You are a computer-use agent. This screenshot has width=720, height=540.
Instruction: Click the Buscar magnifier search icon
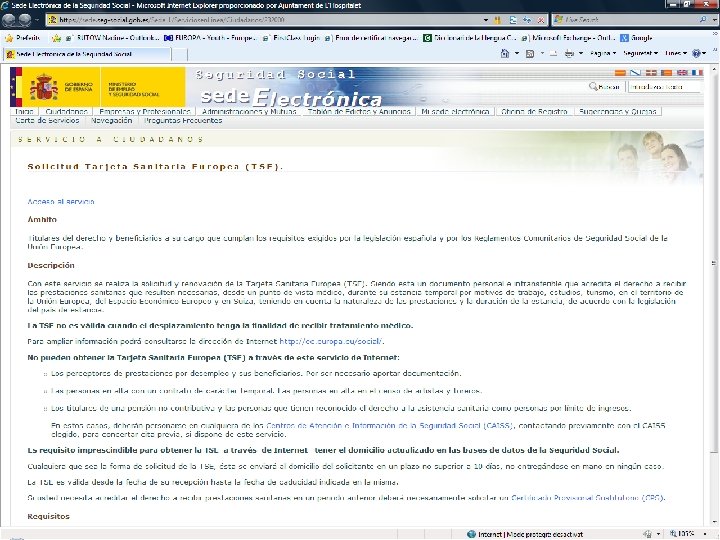point(593,86)
